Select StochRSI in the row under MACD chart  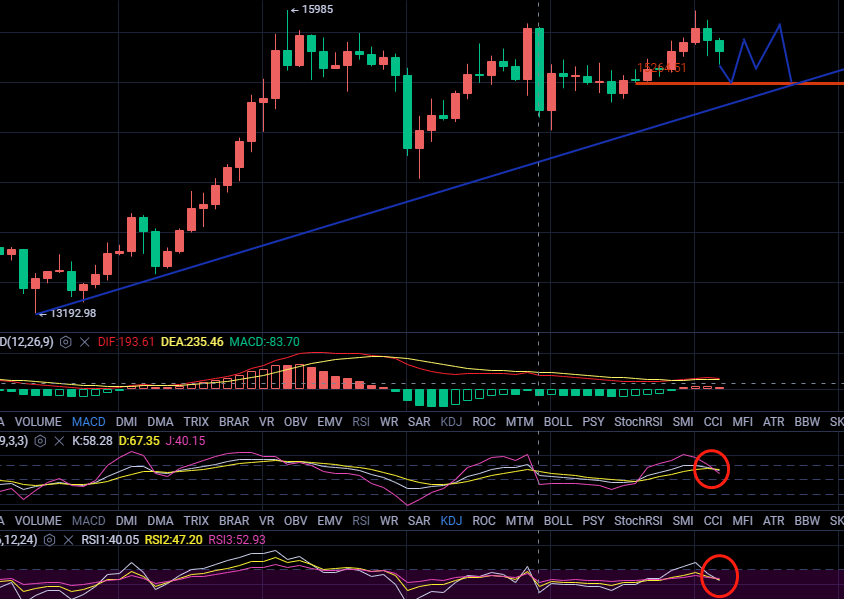638,422
